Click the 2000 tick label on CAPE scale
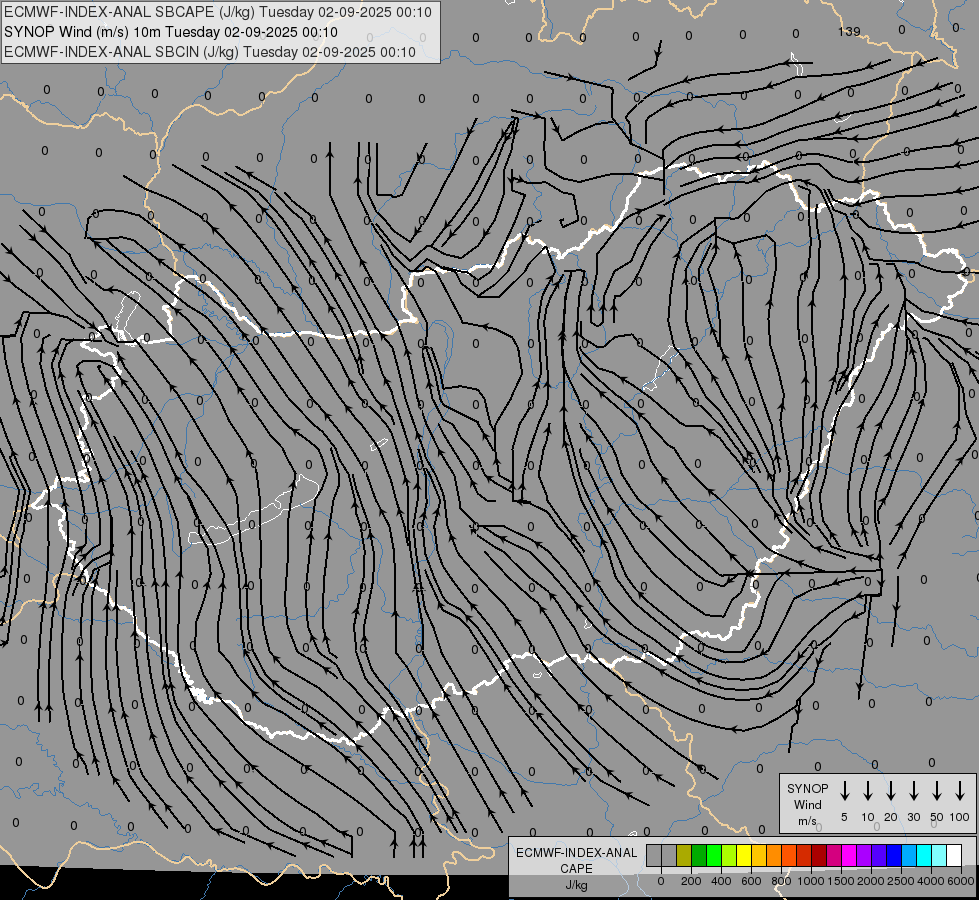The image size is (979, 900). tap(871, 881)
